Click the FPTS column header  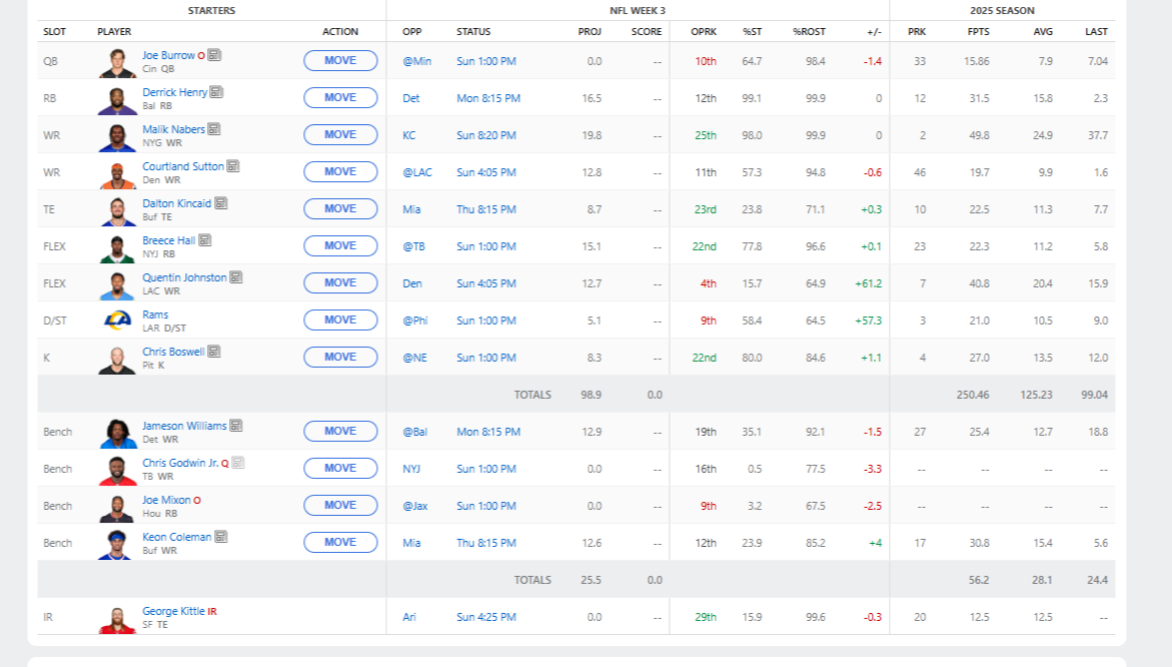coord(978,31)
